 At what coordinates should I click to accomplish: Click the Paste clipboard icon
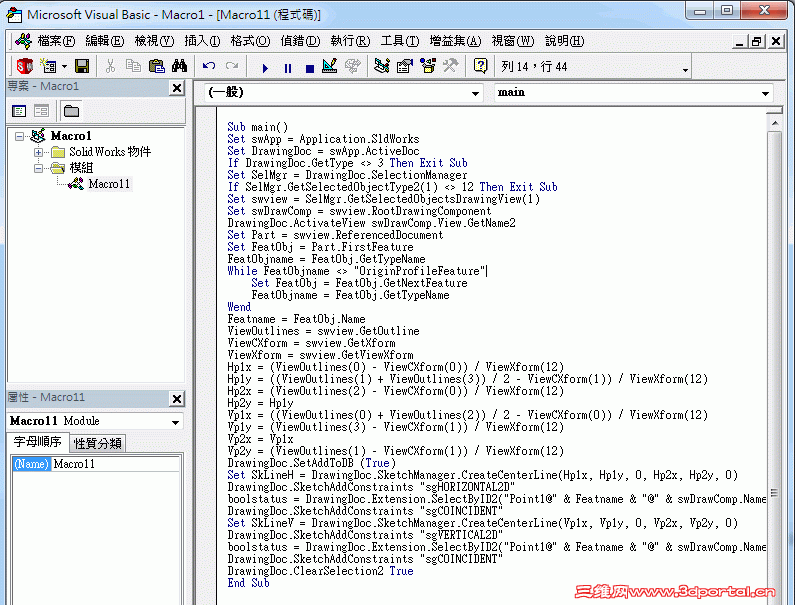click(x=157, y=66)
